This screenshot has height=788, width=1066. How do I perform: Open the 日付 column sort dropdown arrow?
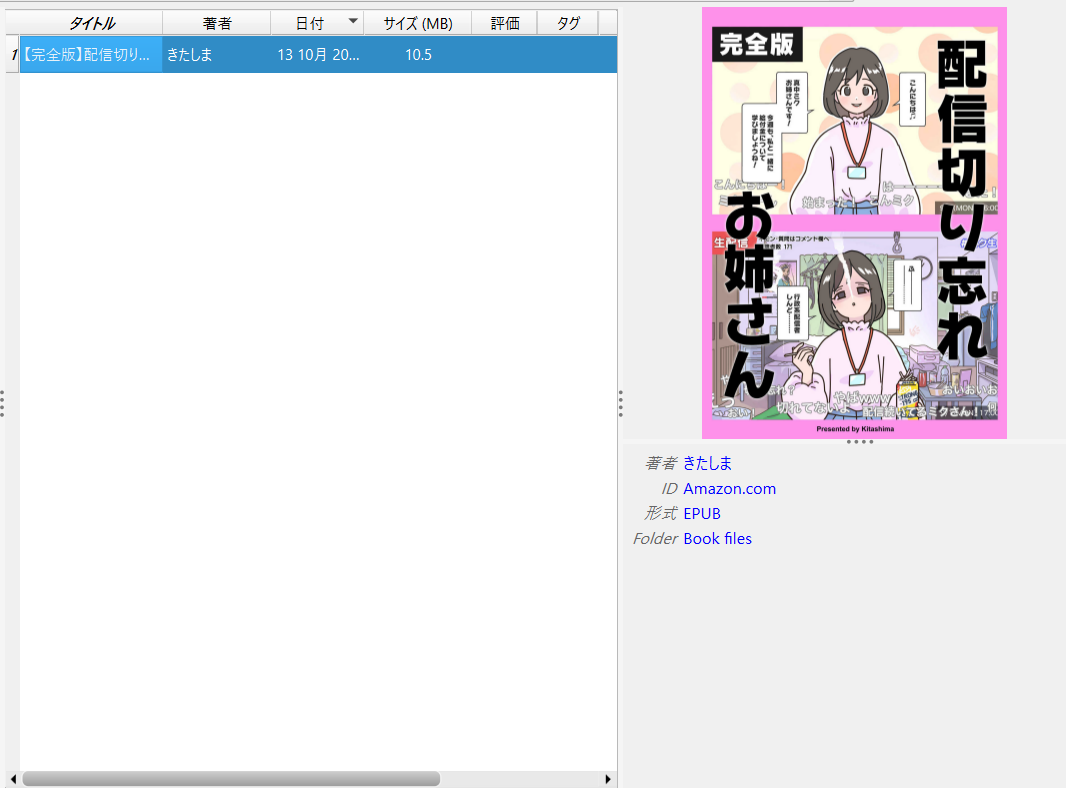(353, 22)
